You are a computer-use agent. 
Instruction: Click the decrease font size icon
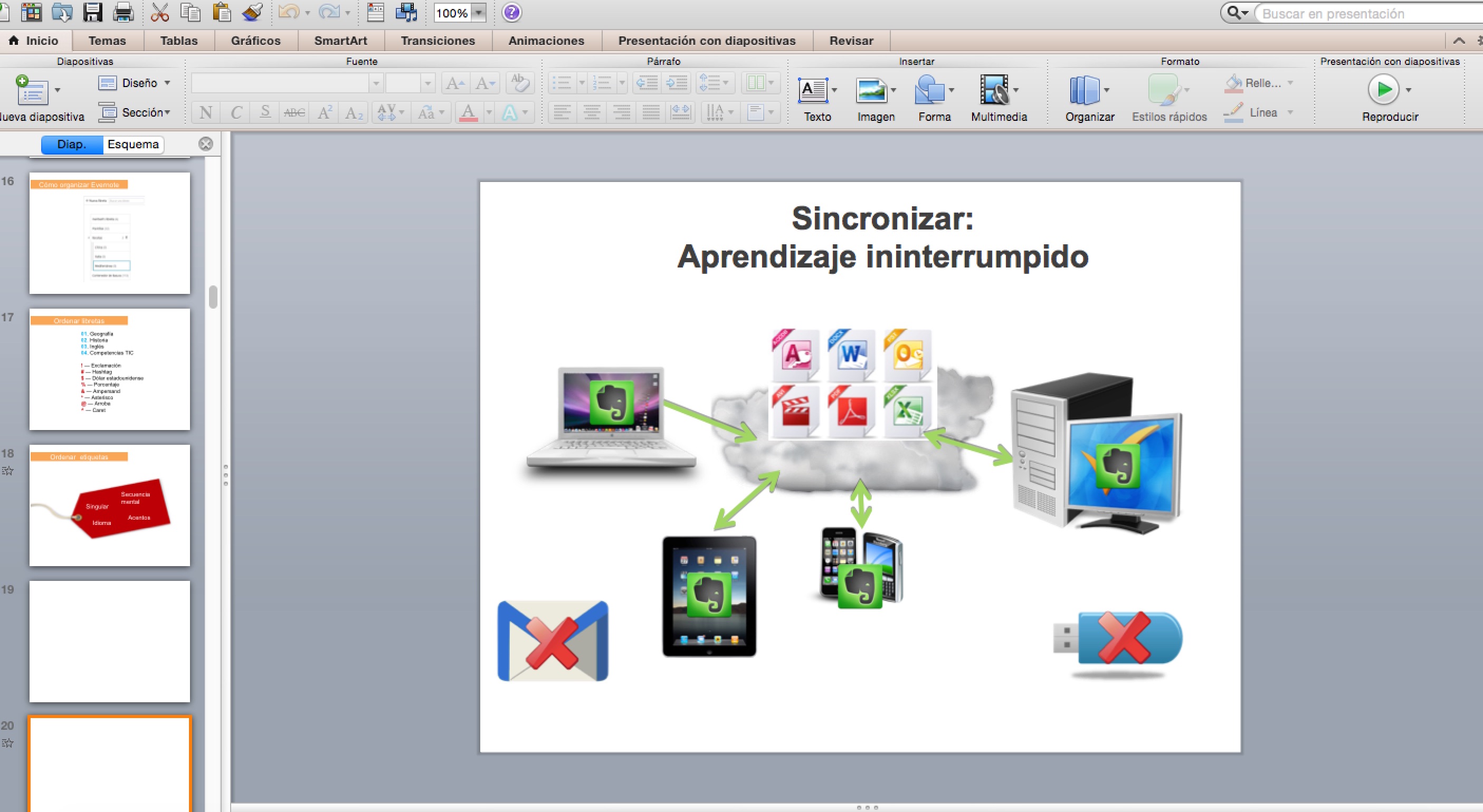pos(484,83)
